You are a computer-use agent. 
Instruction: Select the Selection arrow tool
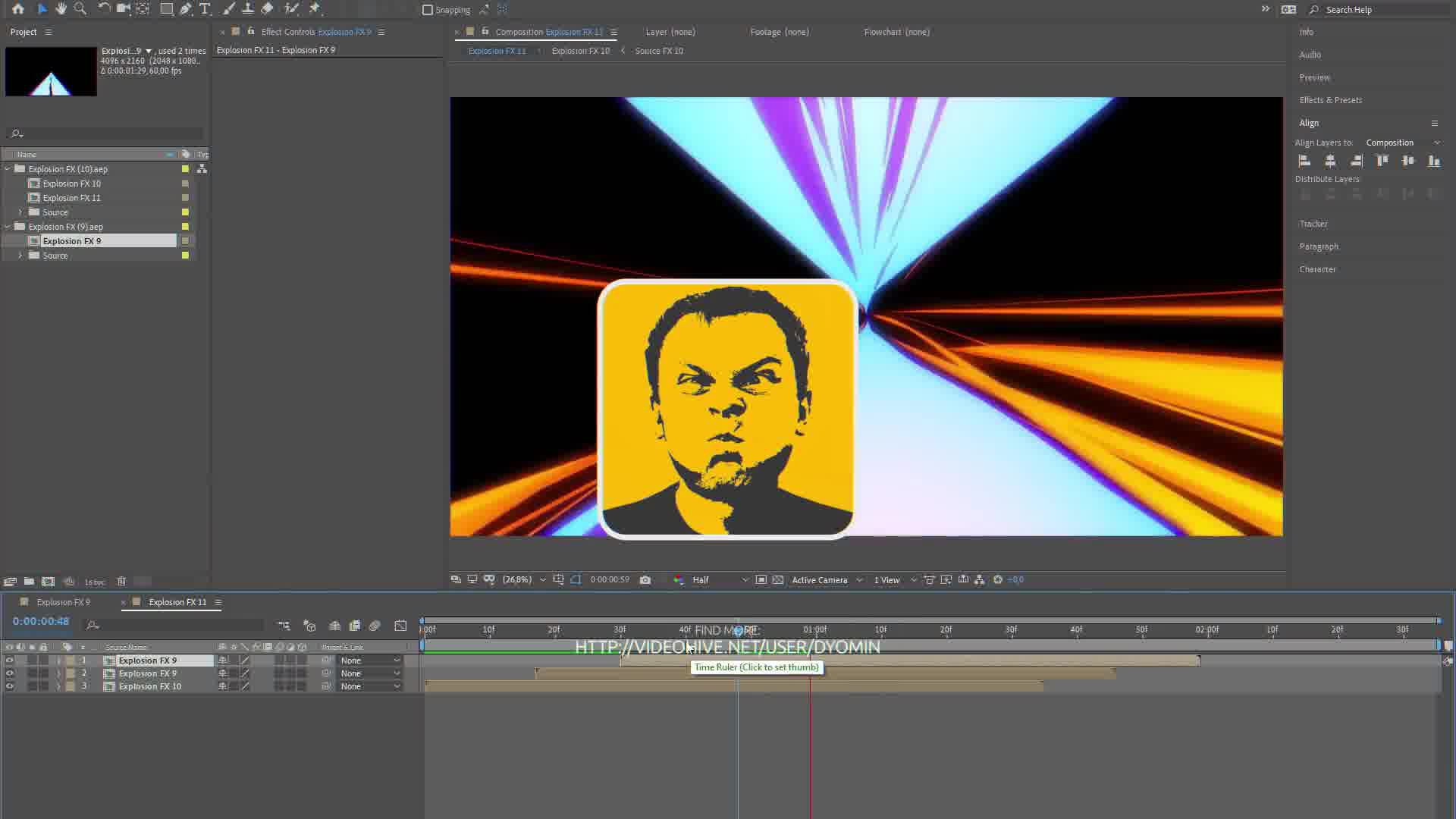pyautogui.click(x=42, y=9)
